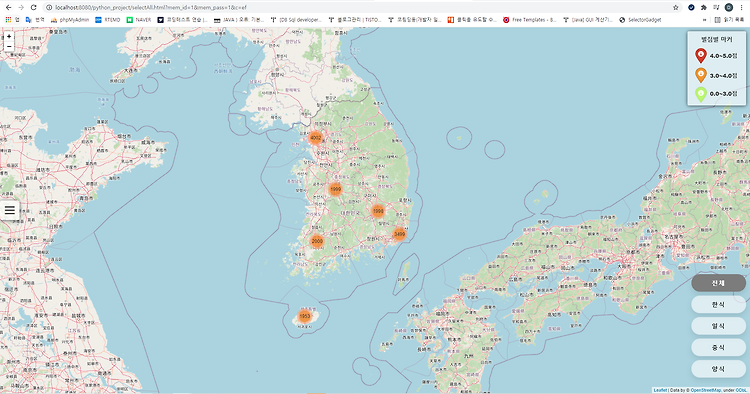Image resolution: width=750 pixels, height=394 pixels.
Task: Open the Chrome three-dot menu
Action: pos(741,7)
